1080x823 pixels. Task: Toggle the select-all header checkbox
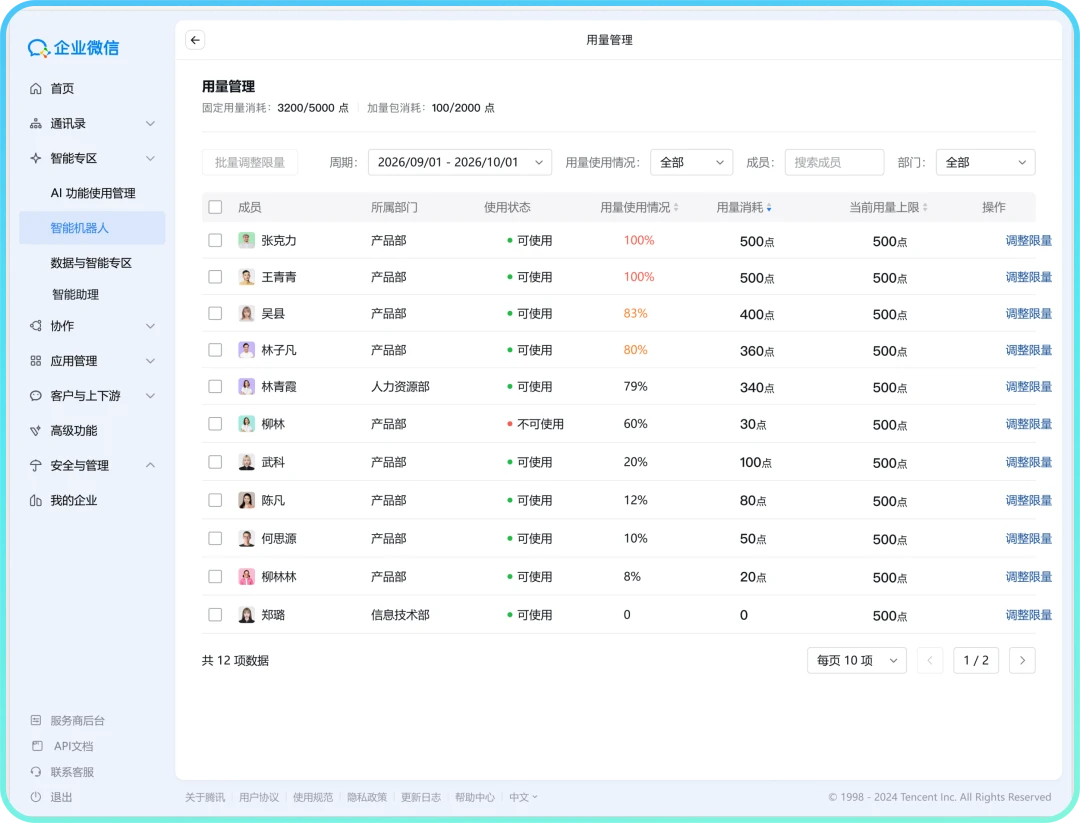(216, 207)
